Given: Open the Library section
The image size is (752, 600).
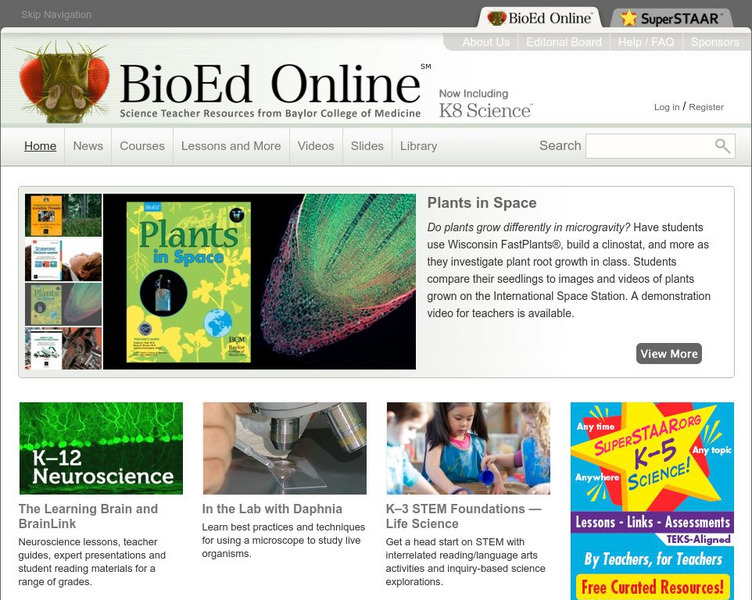Looking at the screenshot, I should point(418,146).
